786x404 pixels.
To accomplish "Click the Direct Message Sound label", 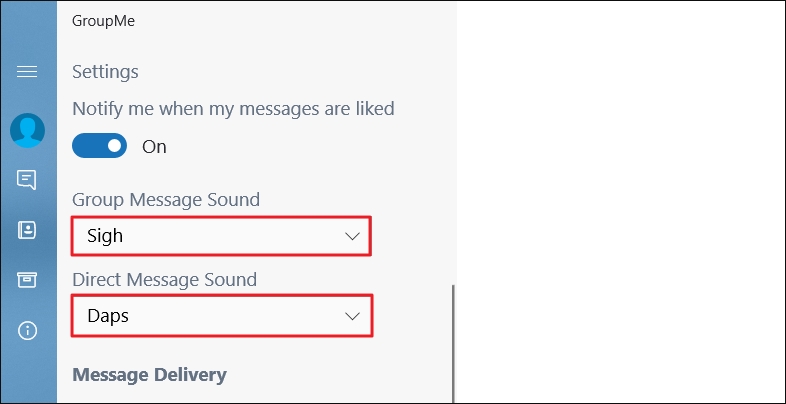I will [164, 280].
